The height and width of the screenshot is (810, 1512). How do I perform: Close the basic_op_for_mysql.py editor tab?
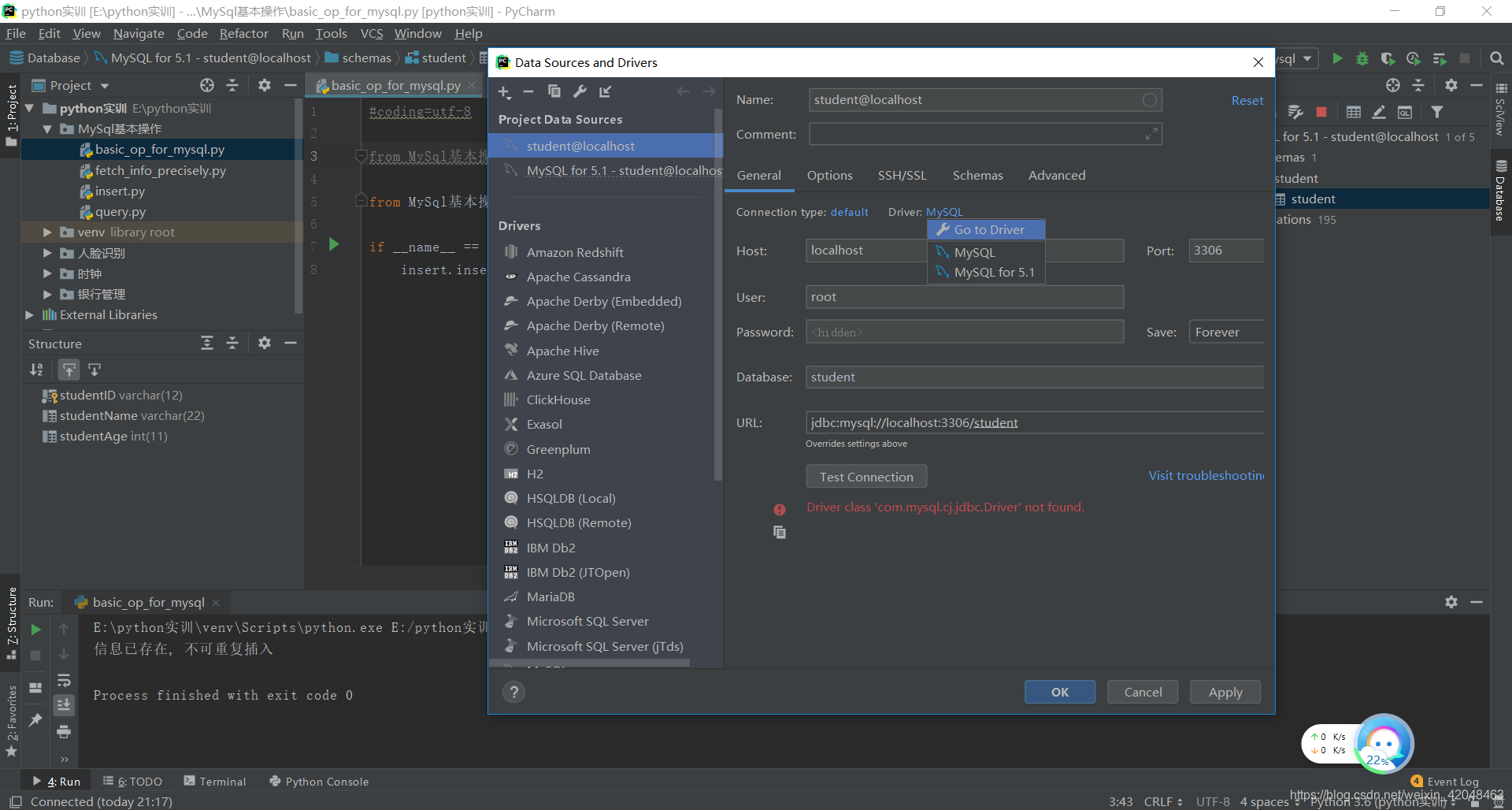tap(472, 85)
